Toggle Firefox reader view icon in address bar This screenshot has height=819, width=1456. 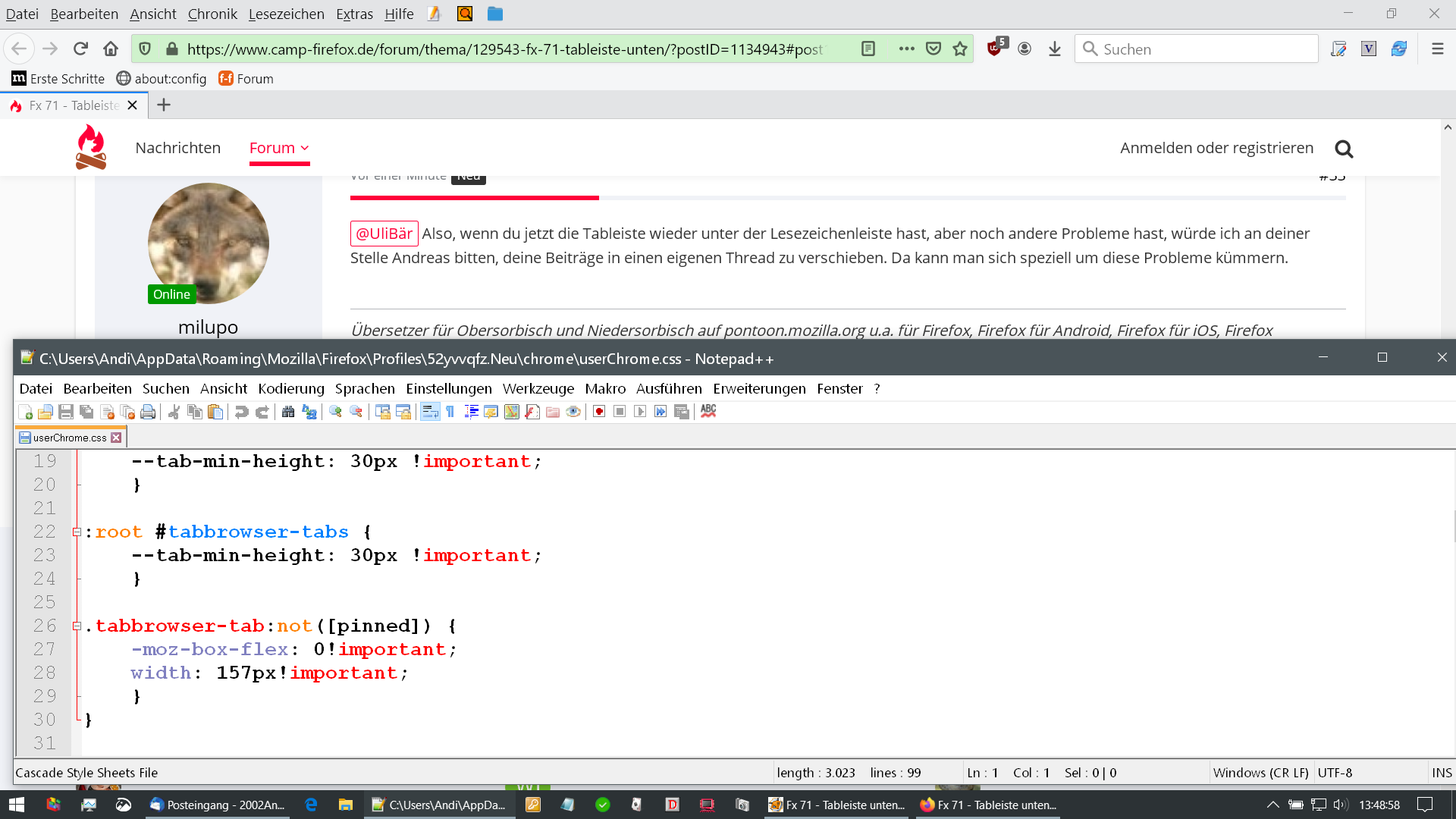click(868, 49)
